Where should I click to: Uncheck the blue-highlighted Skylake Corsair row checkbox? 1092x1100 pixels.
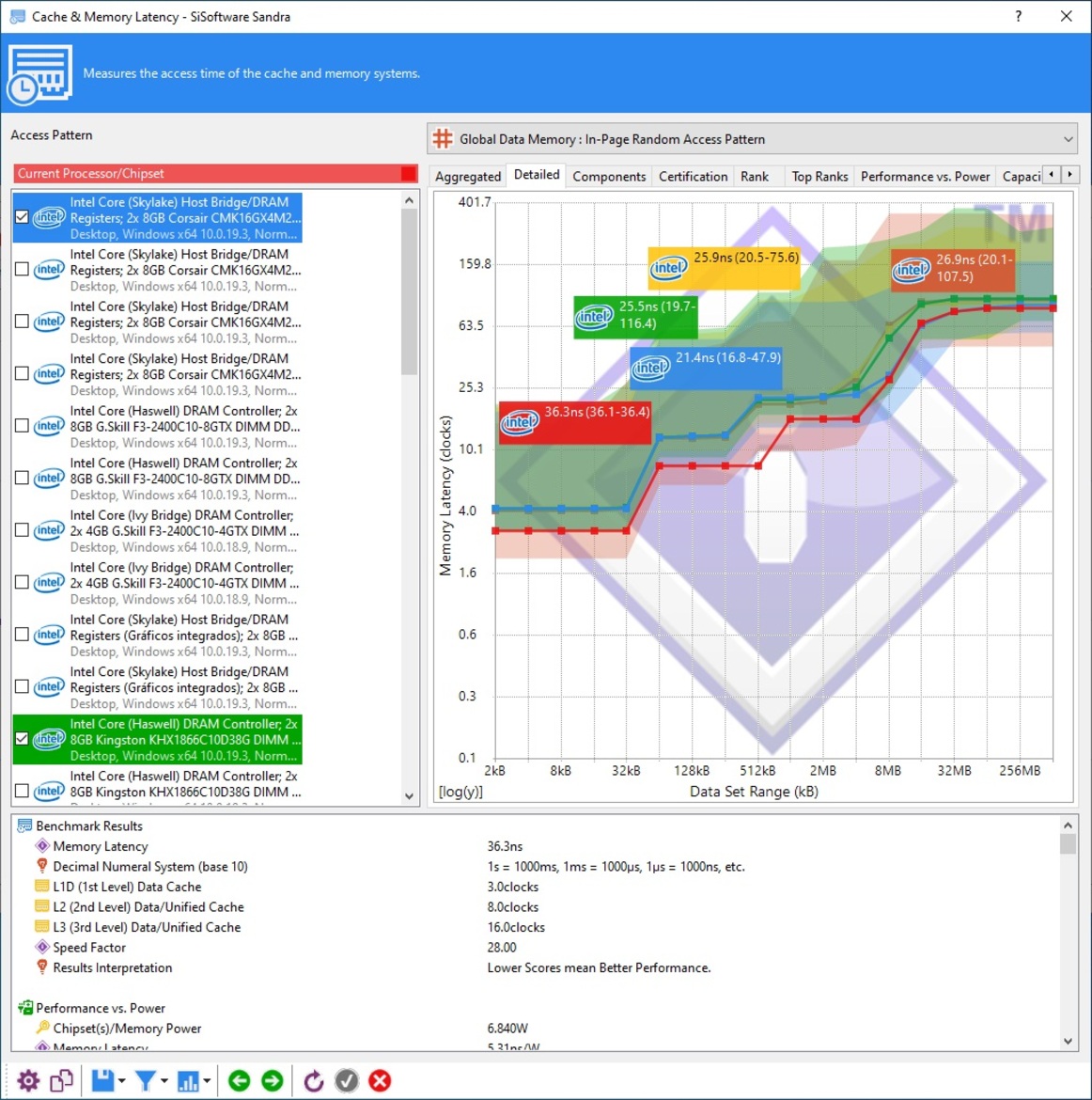[22, 217]
